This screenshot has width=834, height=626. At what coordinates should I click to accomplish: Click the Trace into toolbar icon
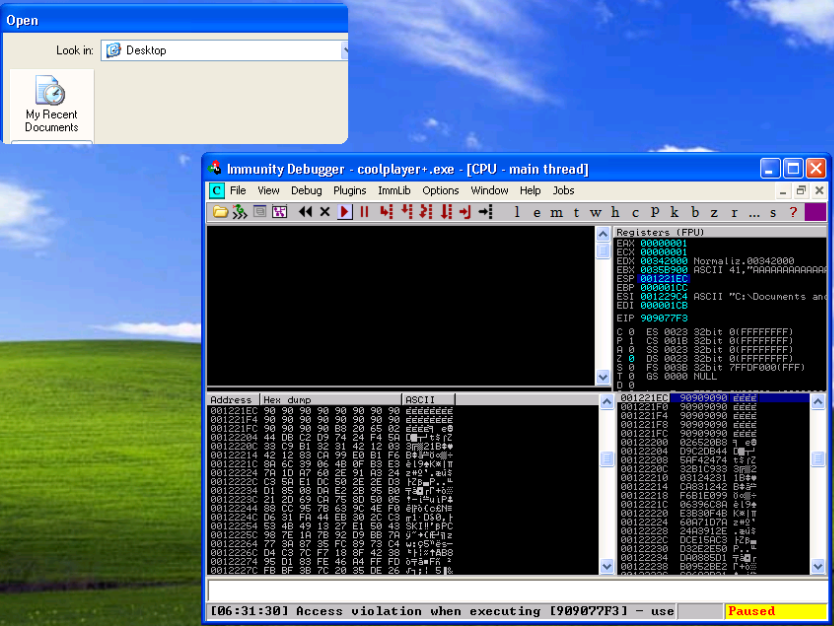pos(426,212)
